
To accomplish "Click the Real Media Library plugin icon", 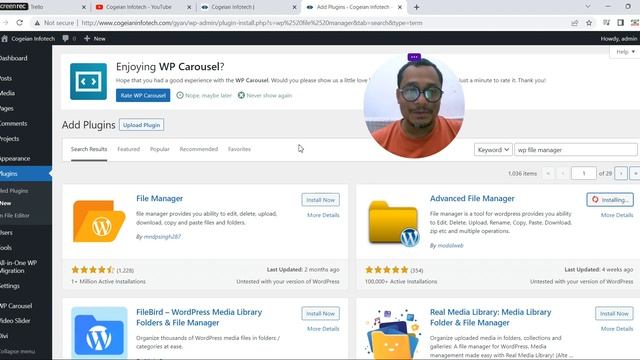I will 393,334.
